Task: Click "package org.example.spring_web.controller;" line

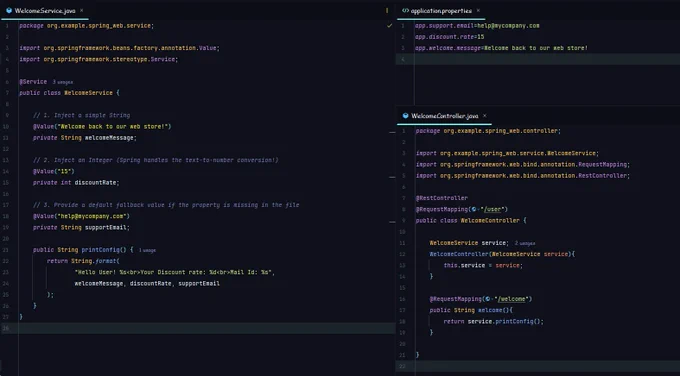Action: point(488,131)
